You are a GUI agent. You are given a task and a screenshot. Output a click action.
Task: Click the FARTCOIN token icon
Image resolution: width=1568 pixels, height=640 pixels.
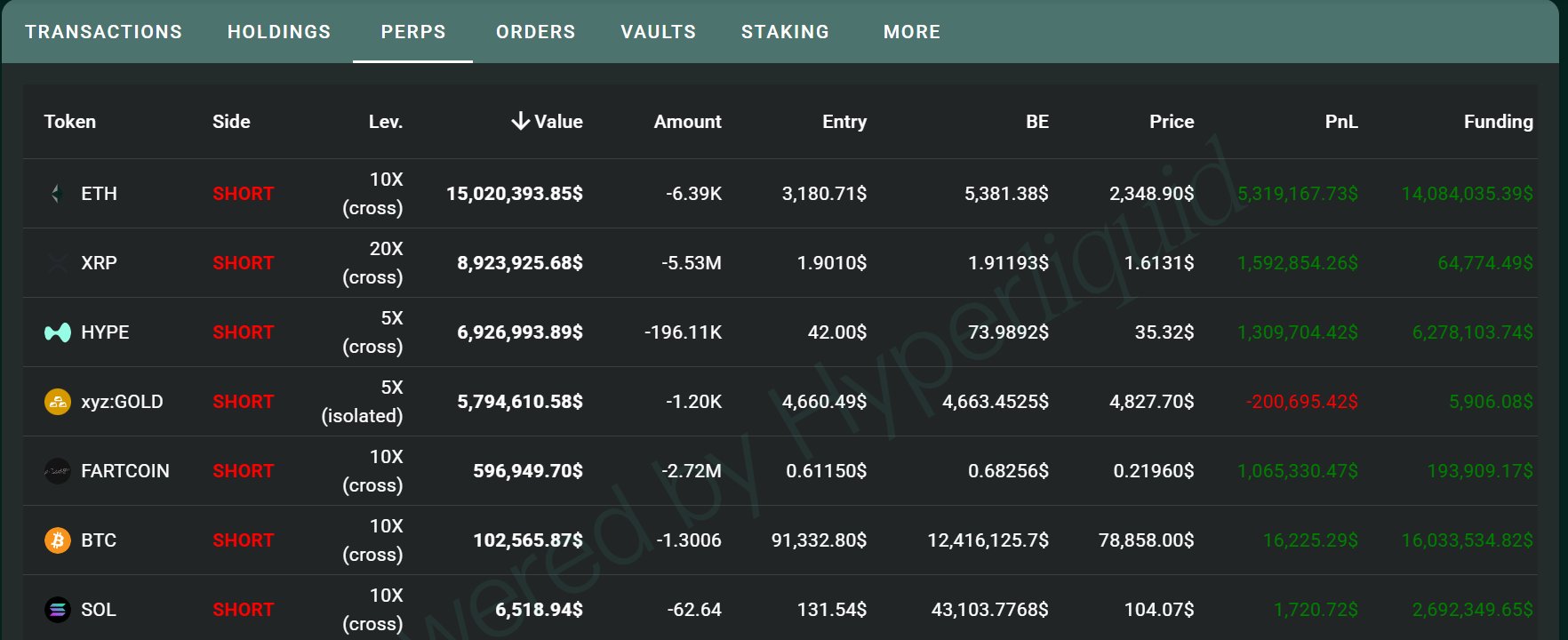pyautogui.click(x=57, y=471)
